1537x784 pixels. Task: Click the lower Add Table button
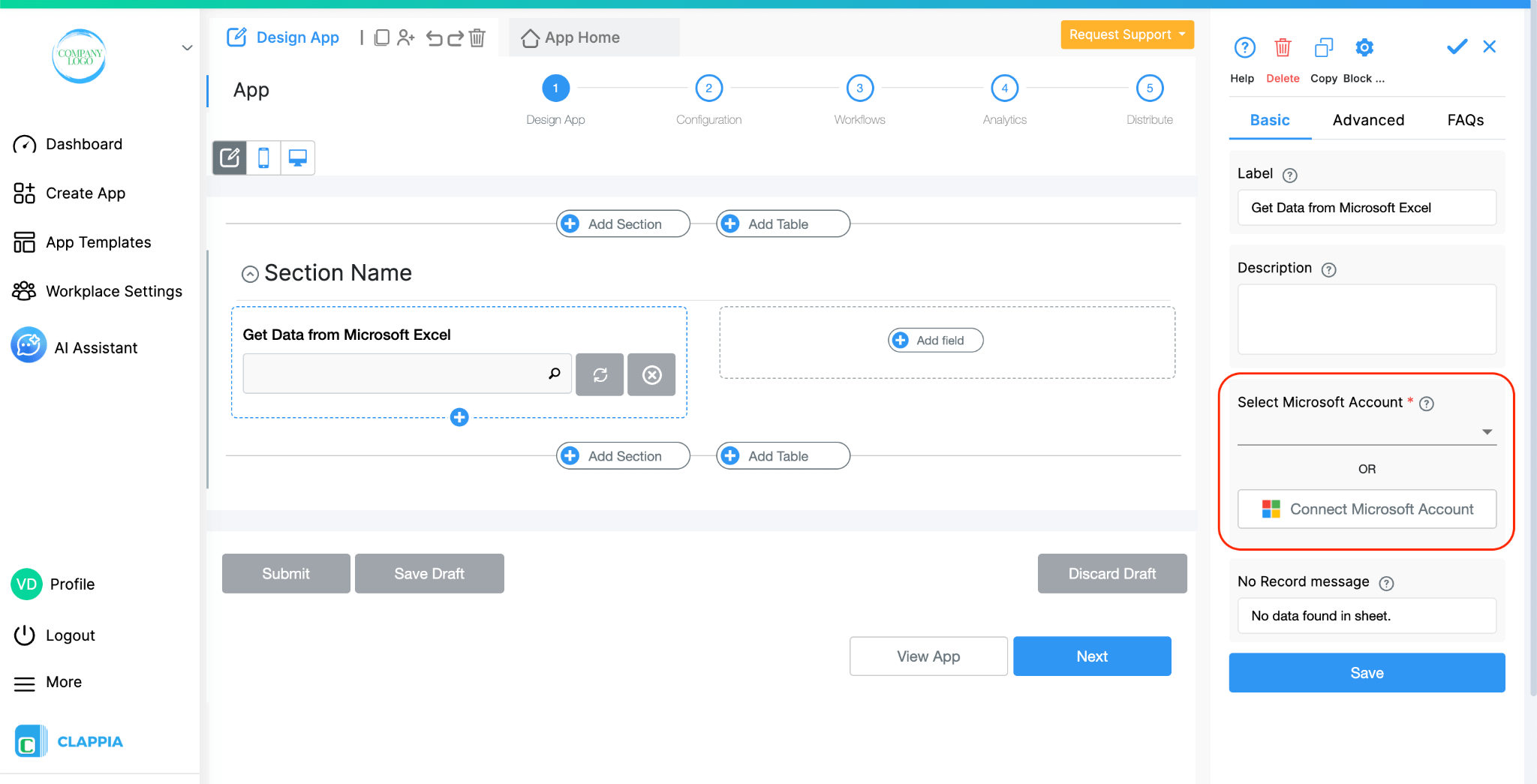(x=783, y=455)
